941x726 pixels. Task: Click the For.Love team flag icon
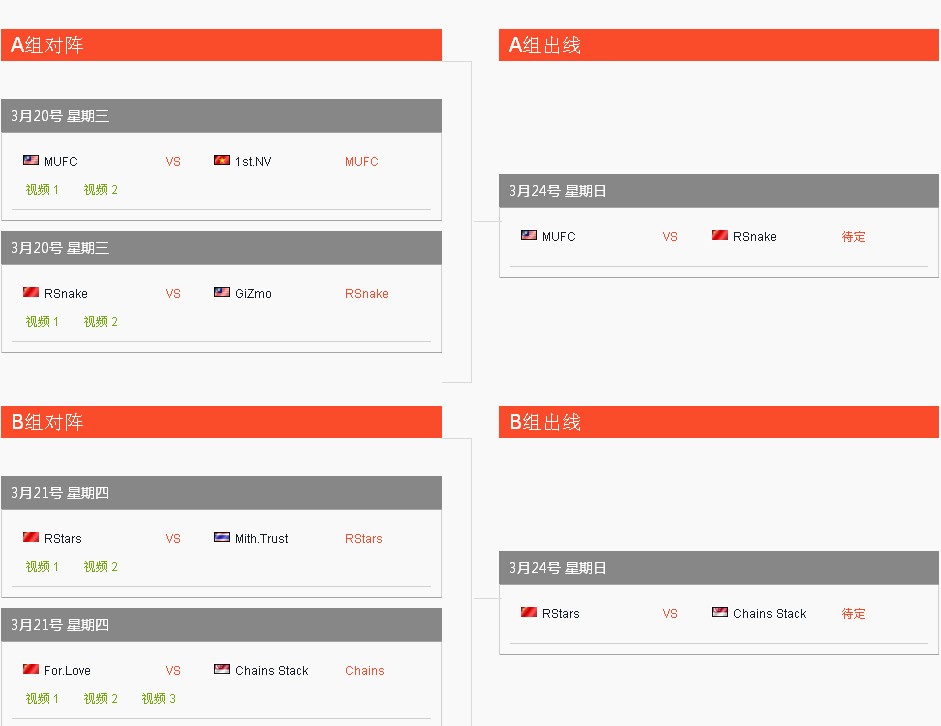(x=31, y=669)
